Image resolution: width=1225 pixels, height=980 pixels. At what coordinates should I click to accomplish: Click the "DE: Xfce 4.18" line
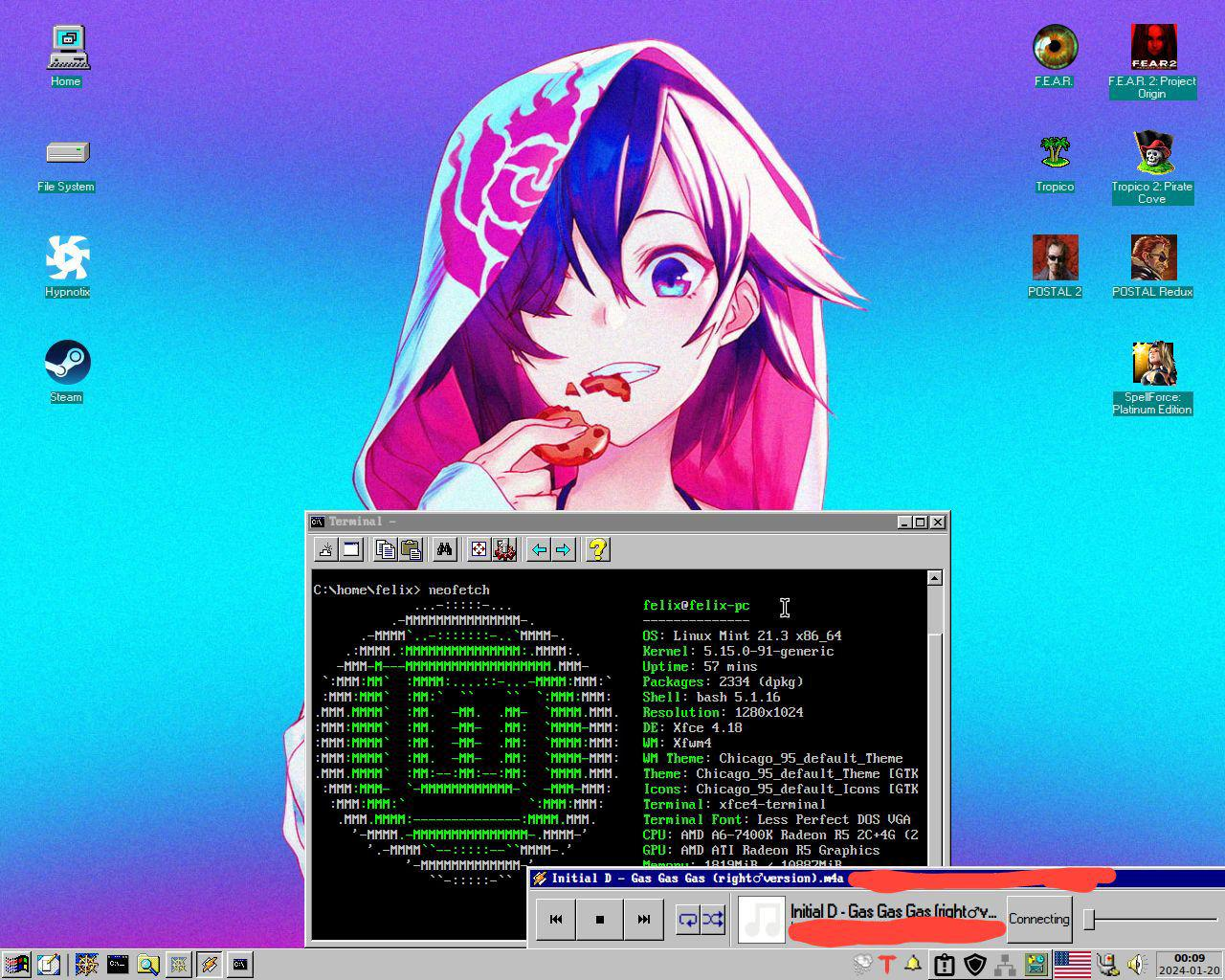click(693, 728)
